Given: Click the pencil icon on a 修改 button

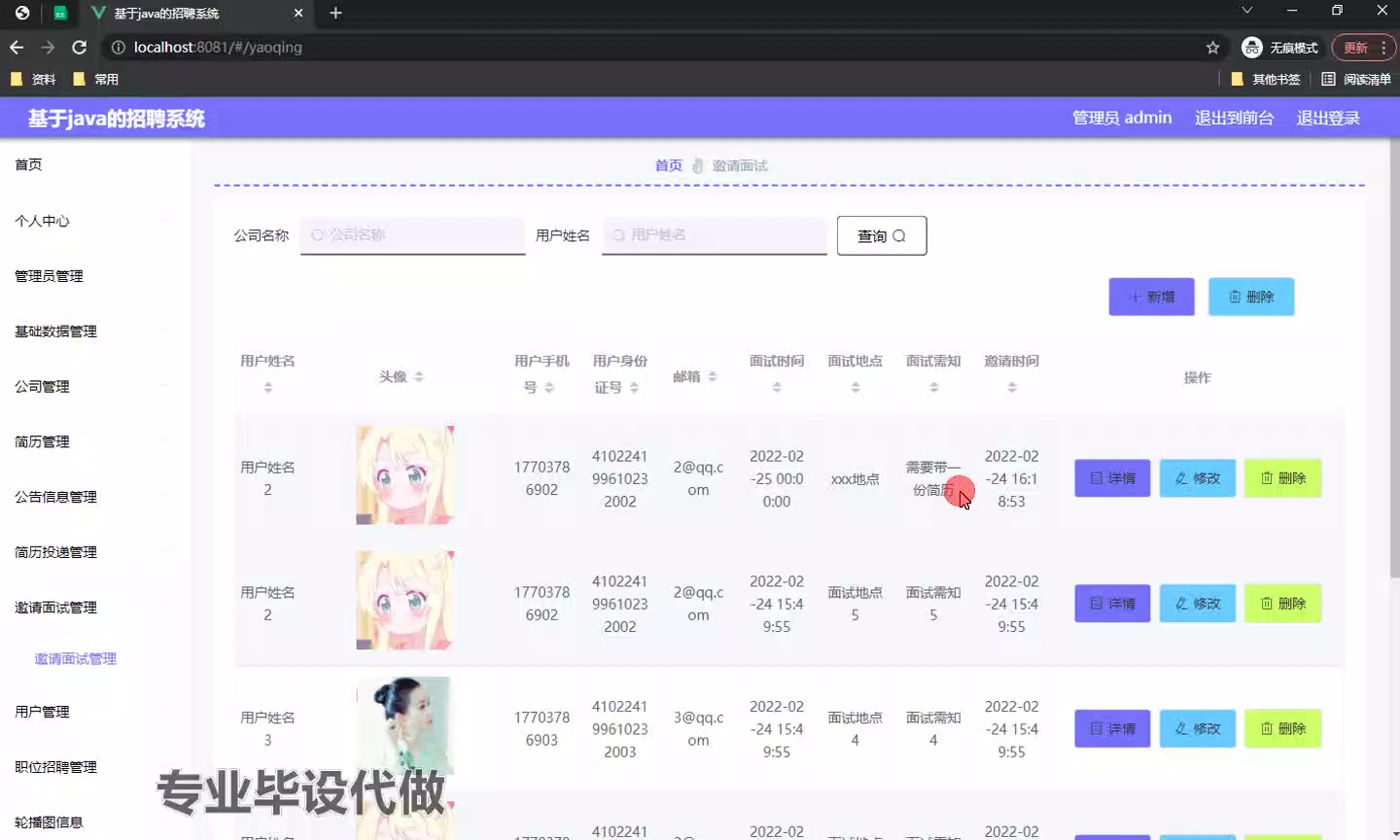Looking at the screenshot, I should tap(1179, 477).
